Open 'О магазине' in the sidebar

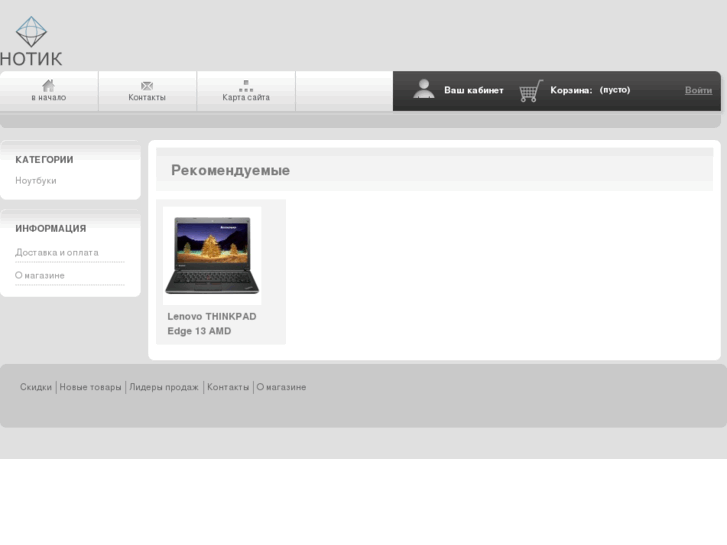[x=40, y=275]
